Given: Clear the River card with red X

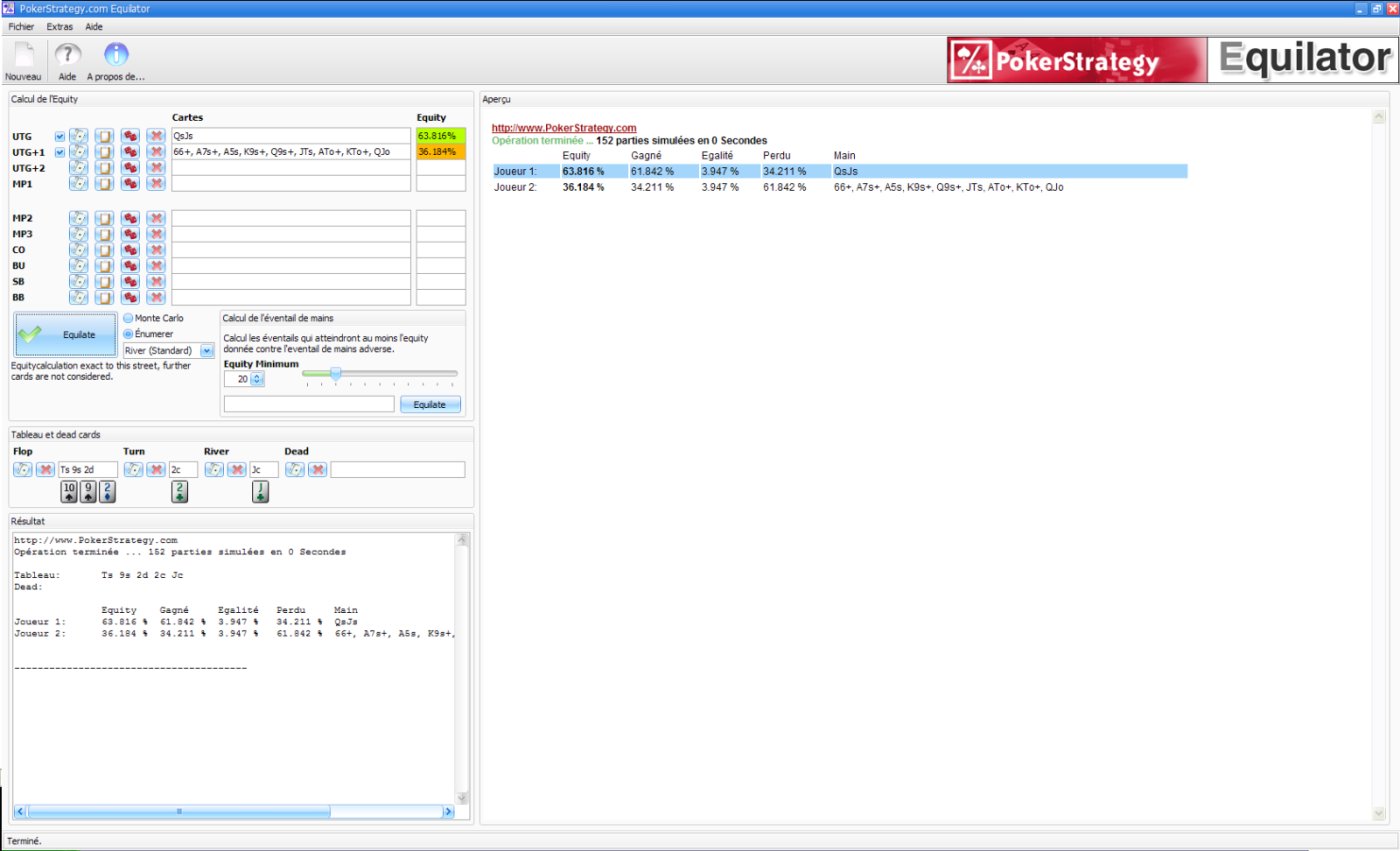Looking at the screenshot, I should pyautogui.click(x=237, y=470).
